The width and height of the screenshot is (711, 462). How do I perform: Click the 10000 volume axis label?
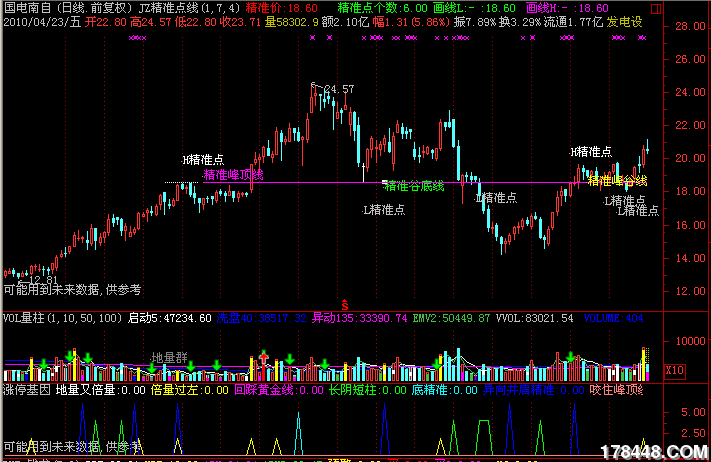coord(691,341)
